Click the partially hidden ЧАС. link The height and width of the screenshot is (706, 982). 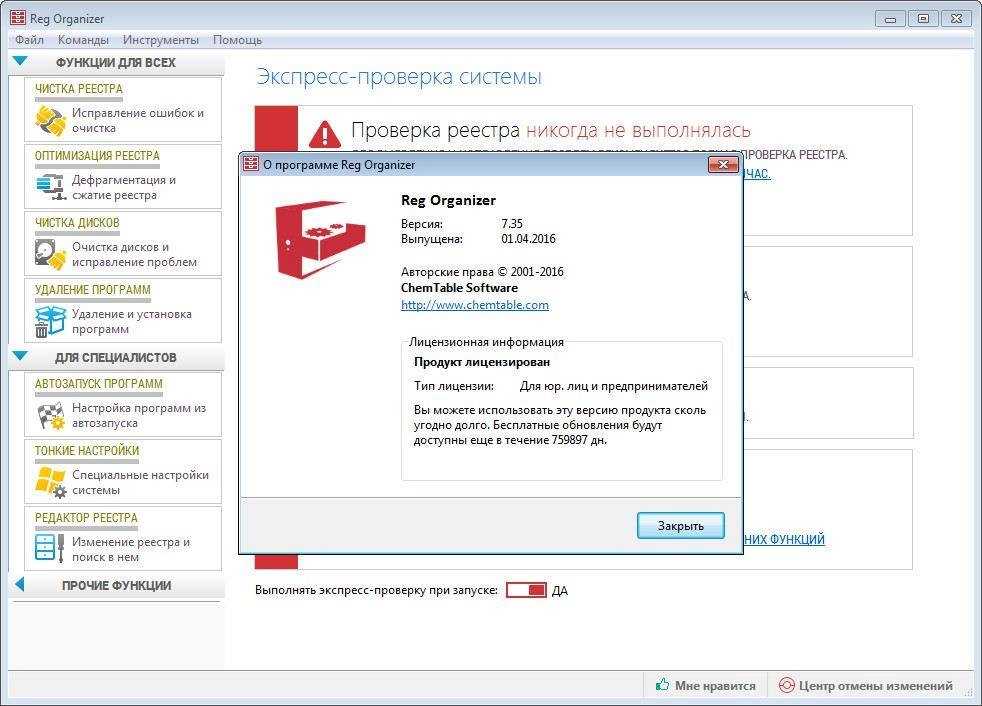[757, 174]
